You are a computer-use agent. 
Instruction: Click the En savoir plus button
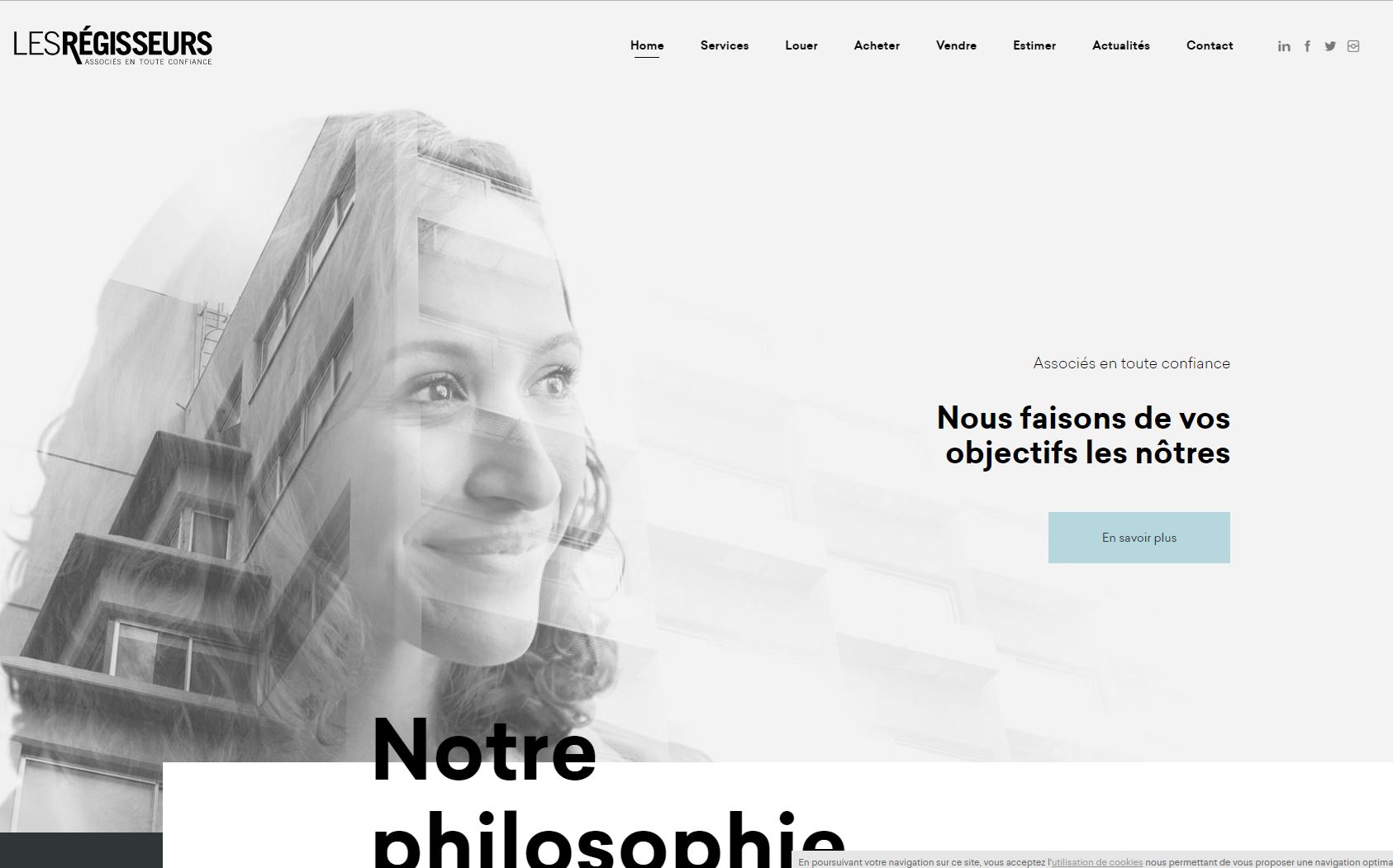tap(1139, 538)
